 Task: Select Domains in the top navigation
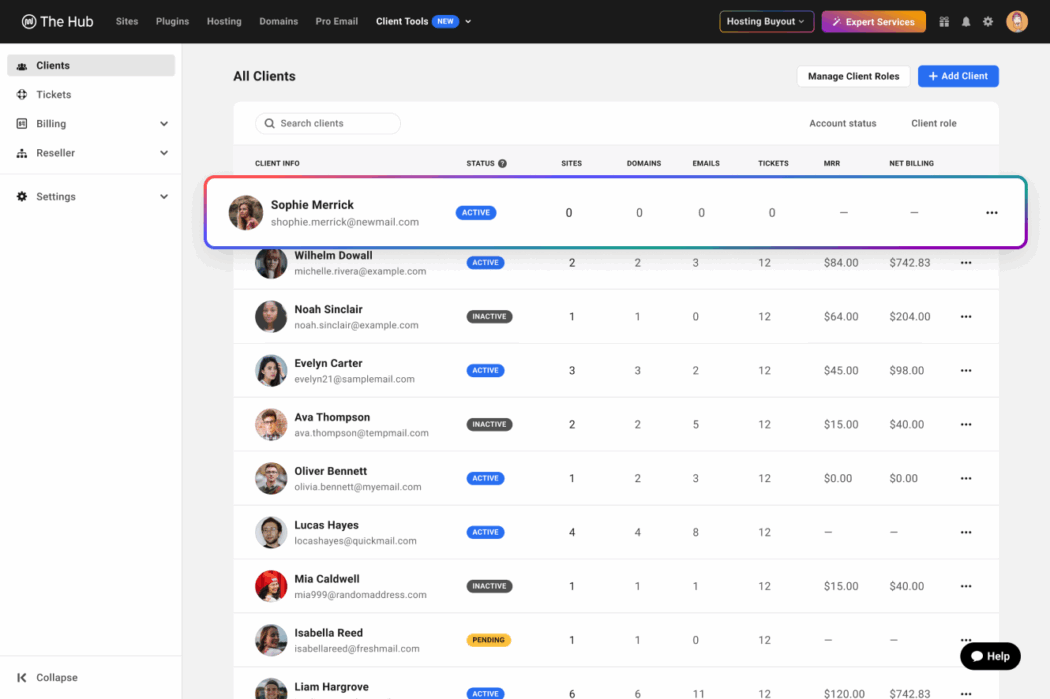pyautogui.click(x=278, y=21)
